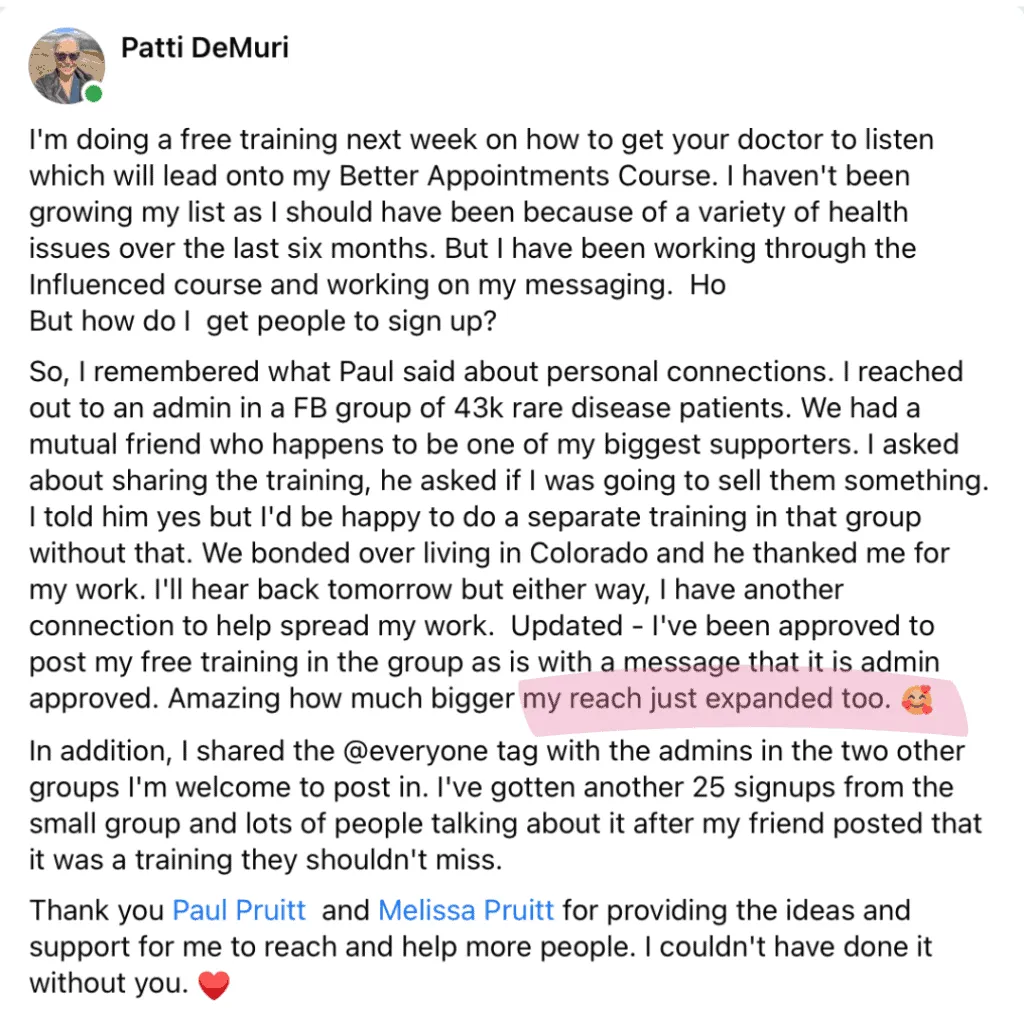The image size is (1024, 1024).
Task: Click the pink highlighted phrase 'my reach just expanded too'
Action: [707, 699]
